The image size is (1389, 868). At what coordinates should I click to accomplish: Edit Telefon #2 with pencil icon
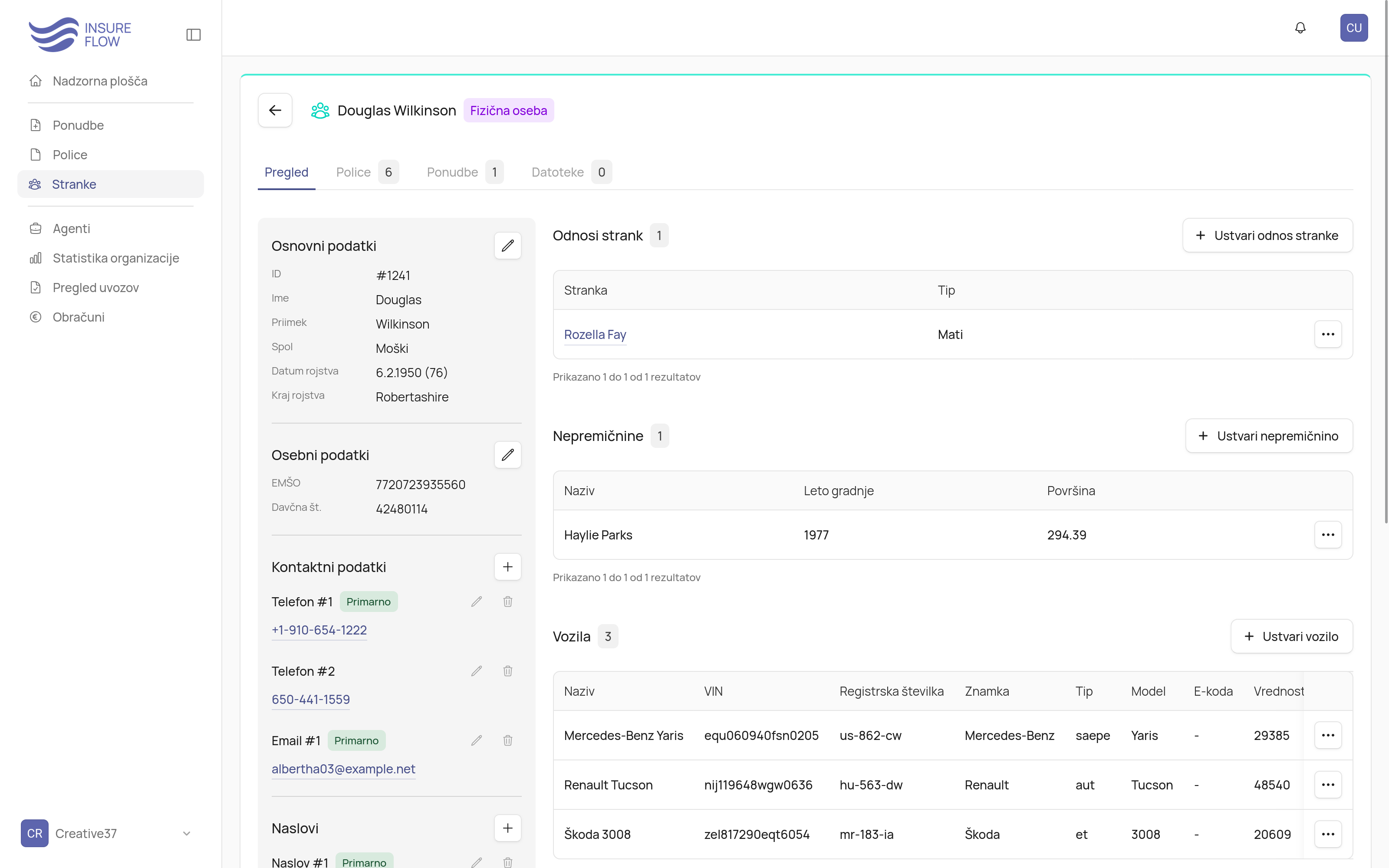point(477,671)
